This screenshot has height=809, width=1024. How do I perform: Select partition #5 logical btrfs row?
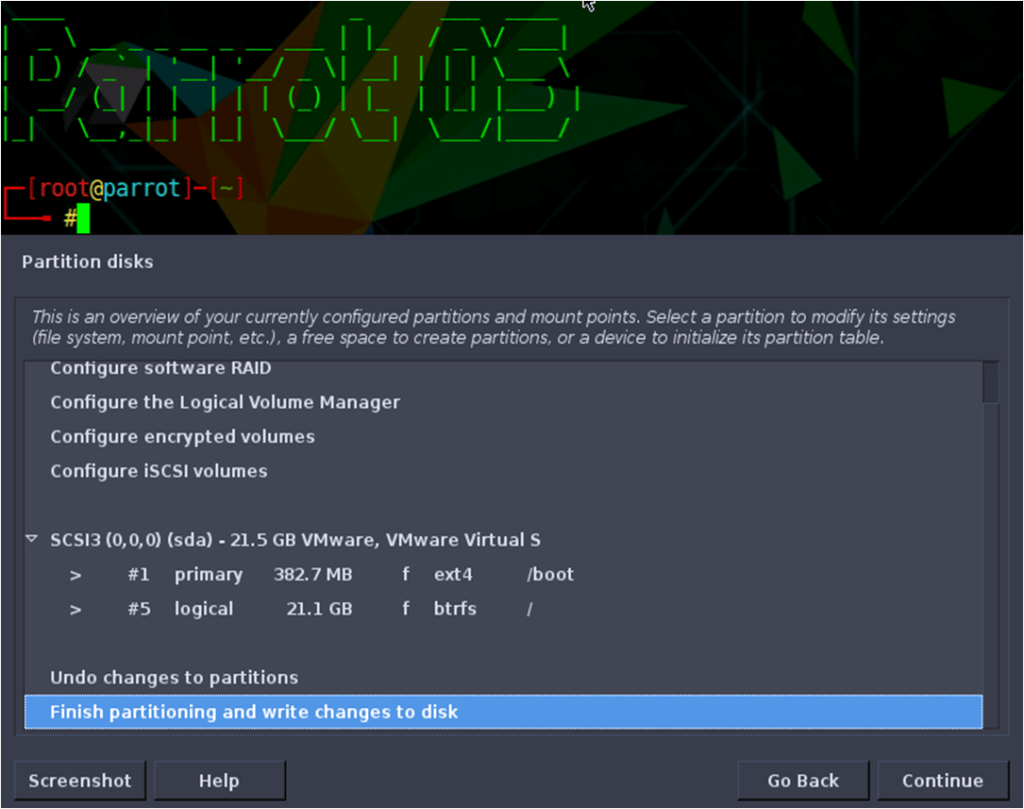504,609
